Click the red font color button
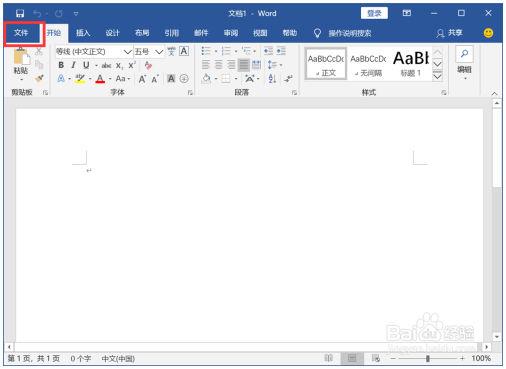 click(100, 79)
